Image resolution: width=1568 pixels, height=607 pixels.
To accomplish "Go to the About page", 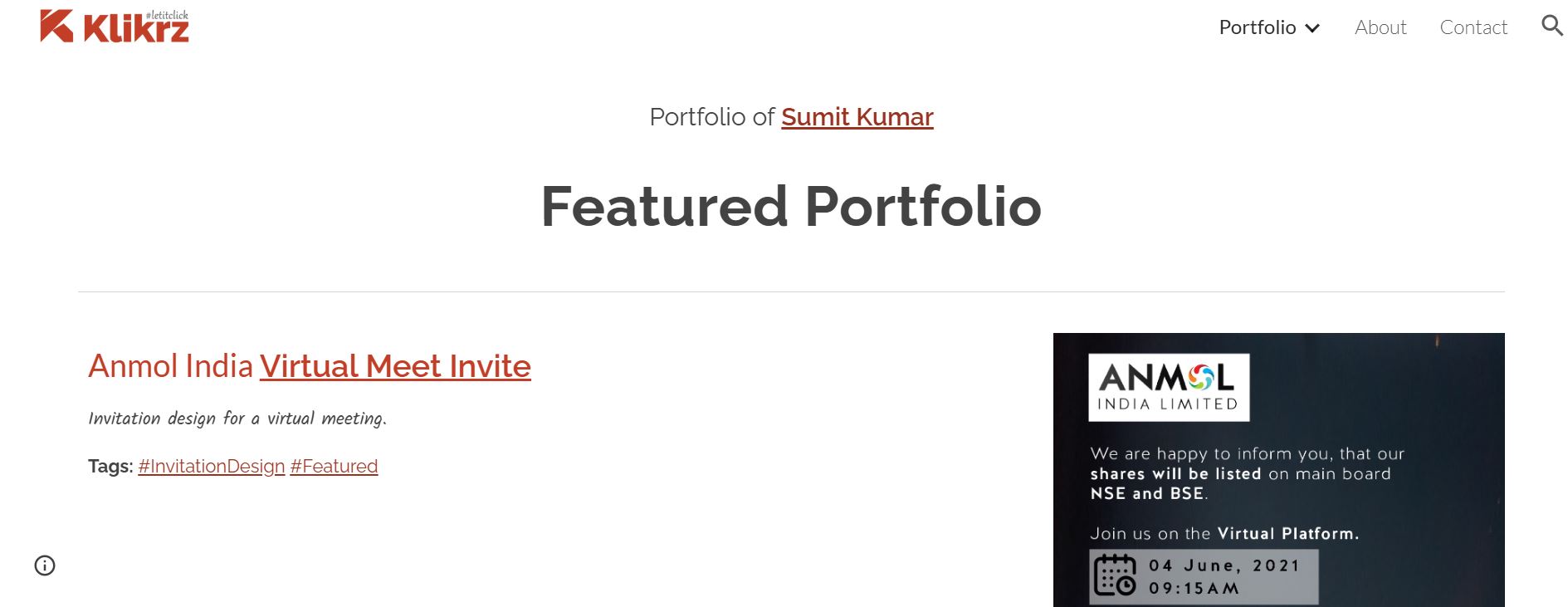I will (x=1380, y=27).
